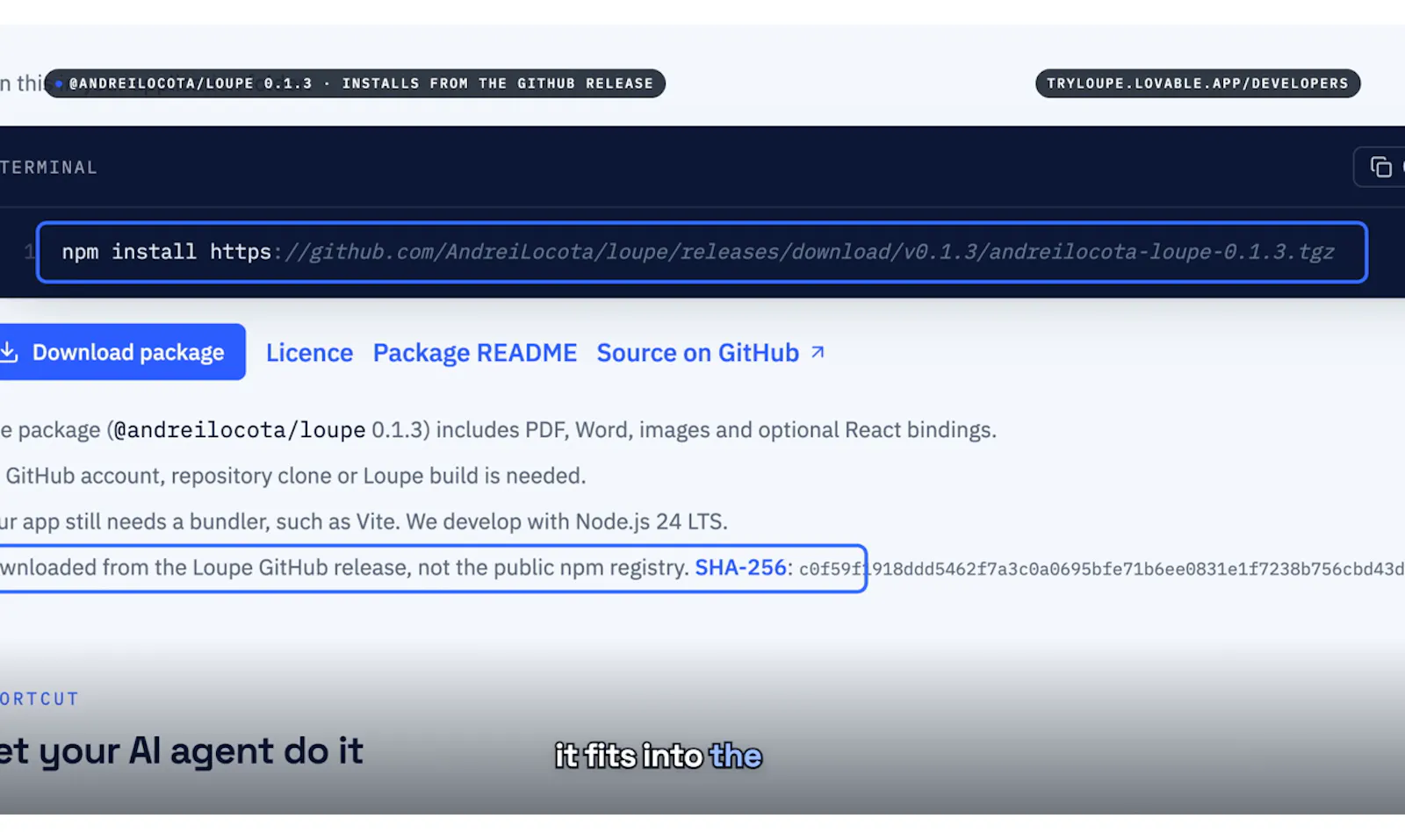Click the @ANDREILOCOTA/LOUPE 0.1.3 badge
The width and height of the screenshot is (1405, 840).
(355, 83)
